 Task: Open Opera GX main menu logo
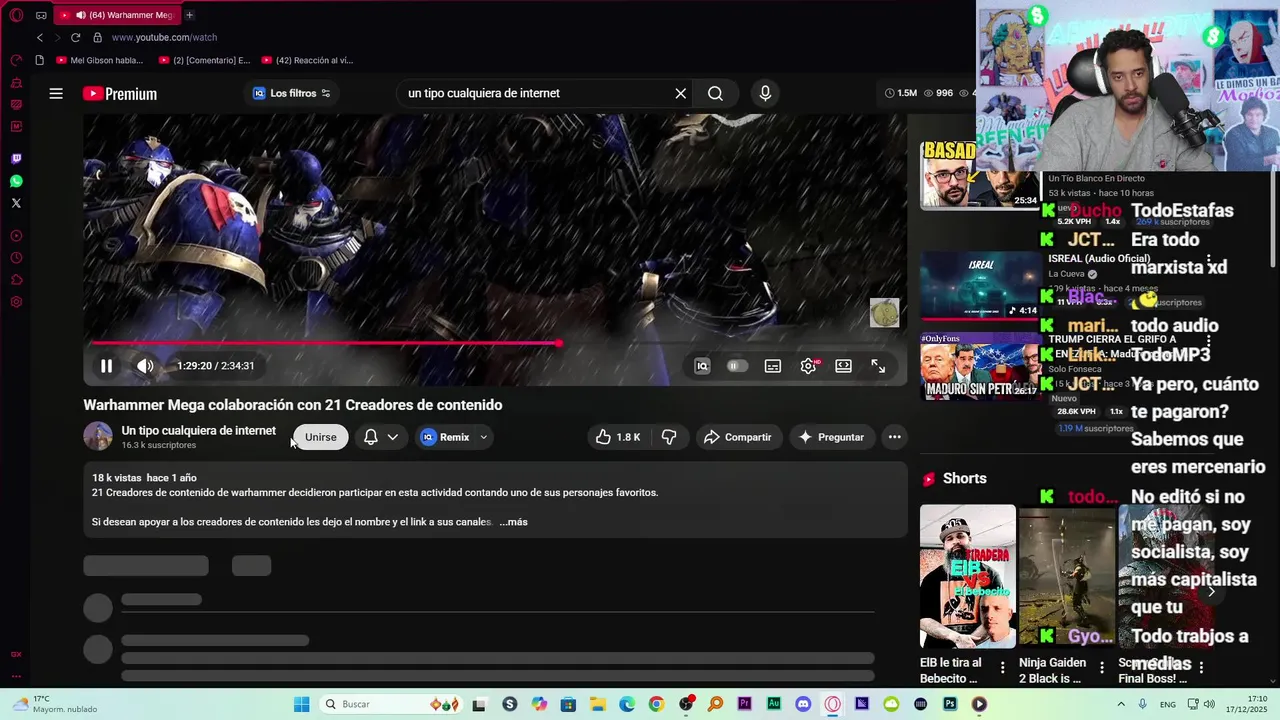coord(17,15)
